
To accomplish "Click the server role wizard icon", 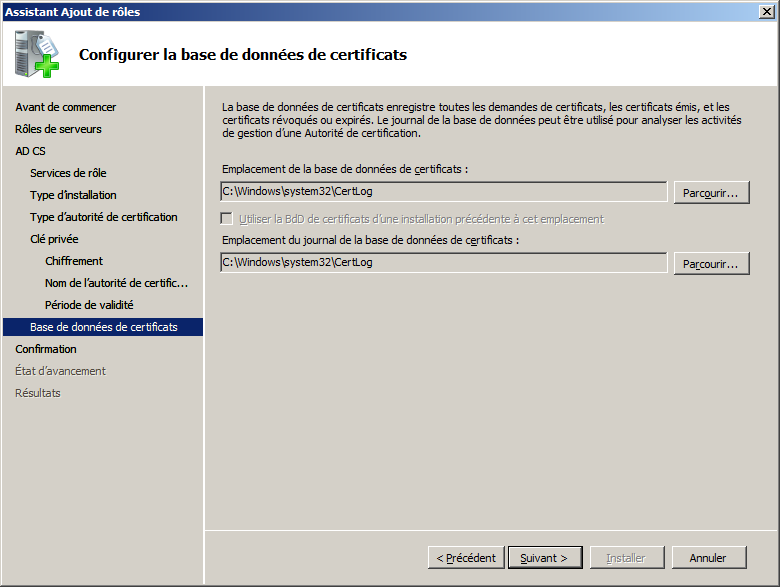I will click(37, 54).
